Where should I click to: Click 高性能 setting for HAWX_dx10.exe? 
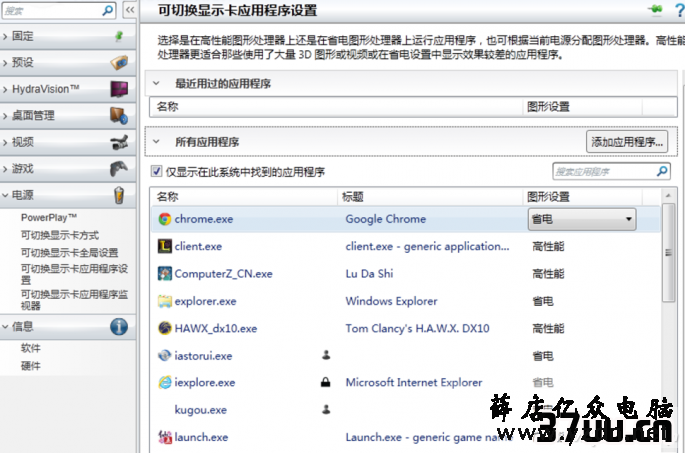(548, 329)
